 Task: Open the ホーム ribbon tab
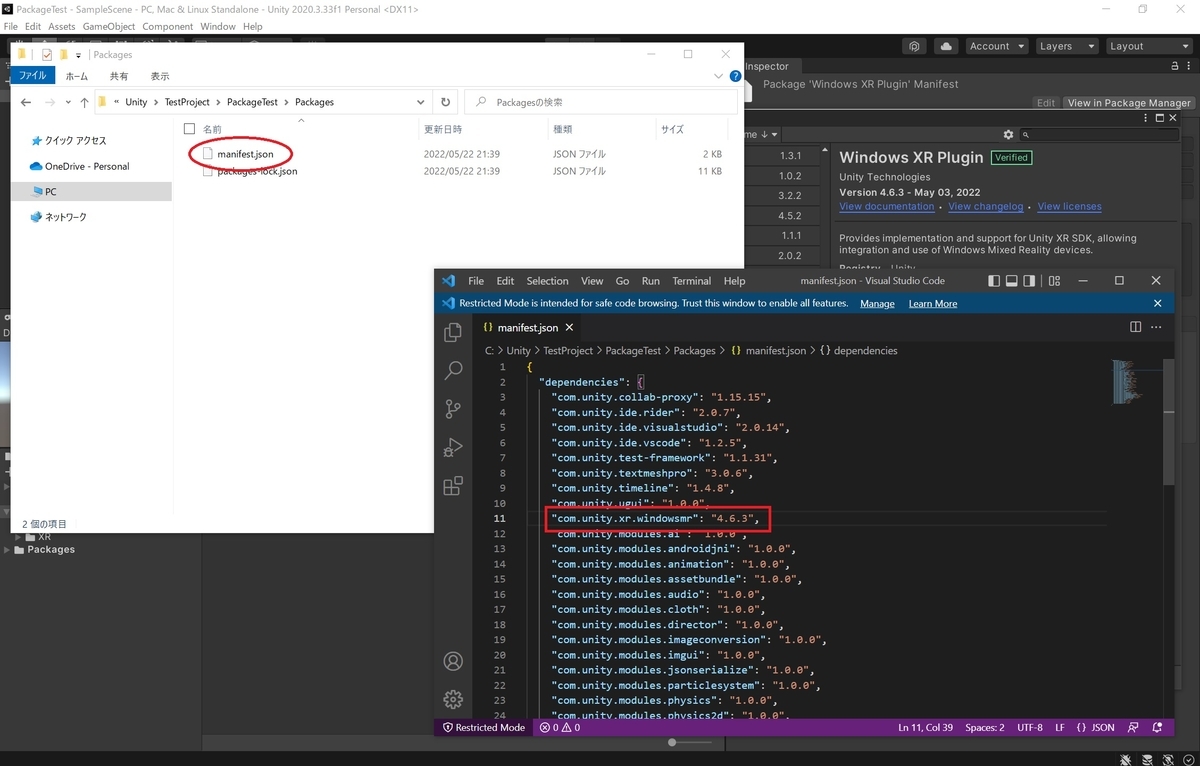pyautogui.click(x=77, y=76)
